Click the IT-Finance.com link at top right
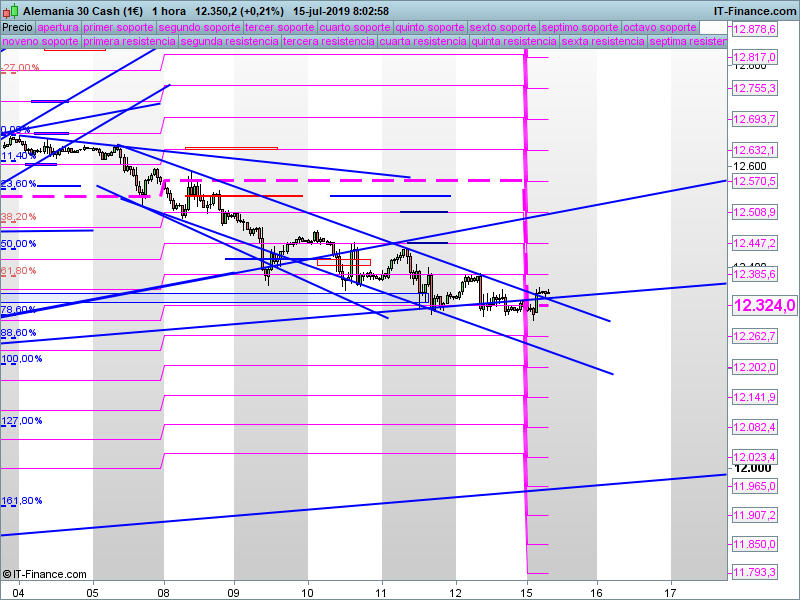Viewport: 800px width, 600px height. tap(754, 10)
